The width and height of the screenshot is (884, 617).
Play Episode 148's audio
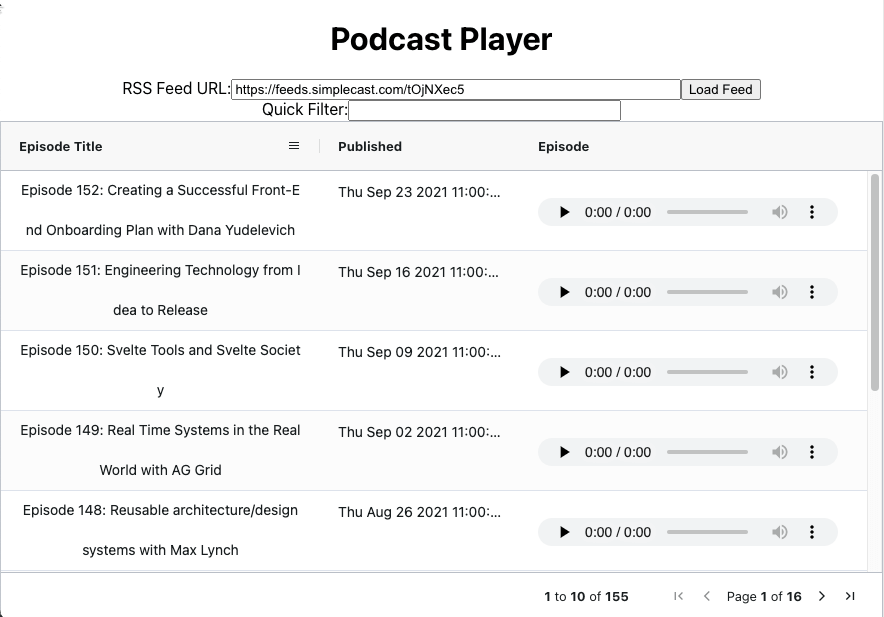coord(563,532)
